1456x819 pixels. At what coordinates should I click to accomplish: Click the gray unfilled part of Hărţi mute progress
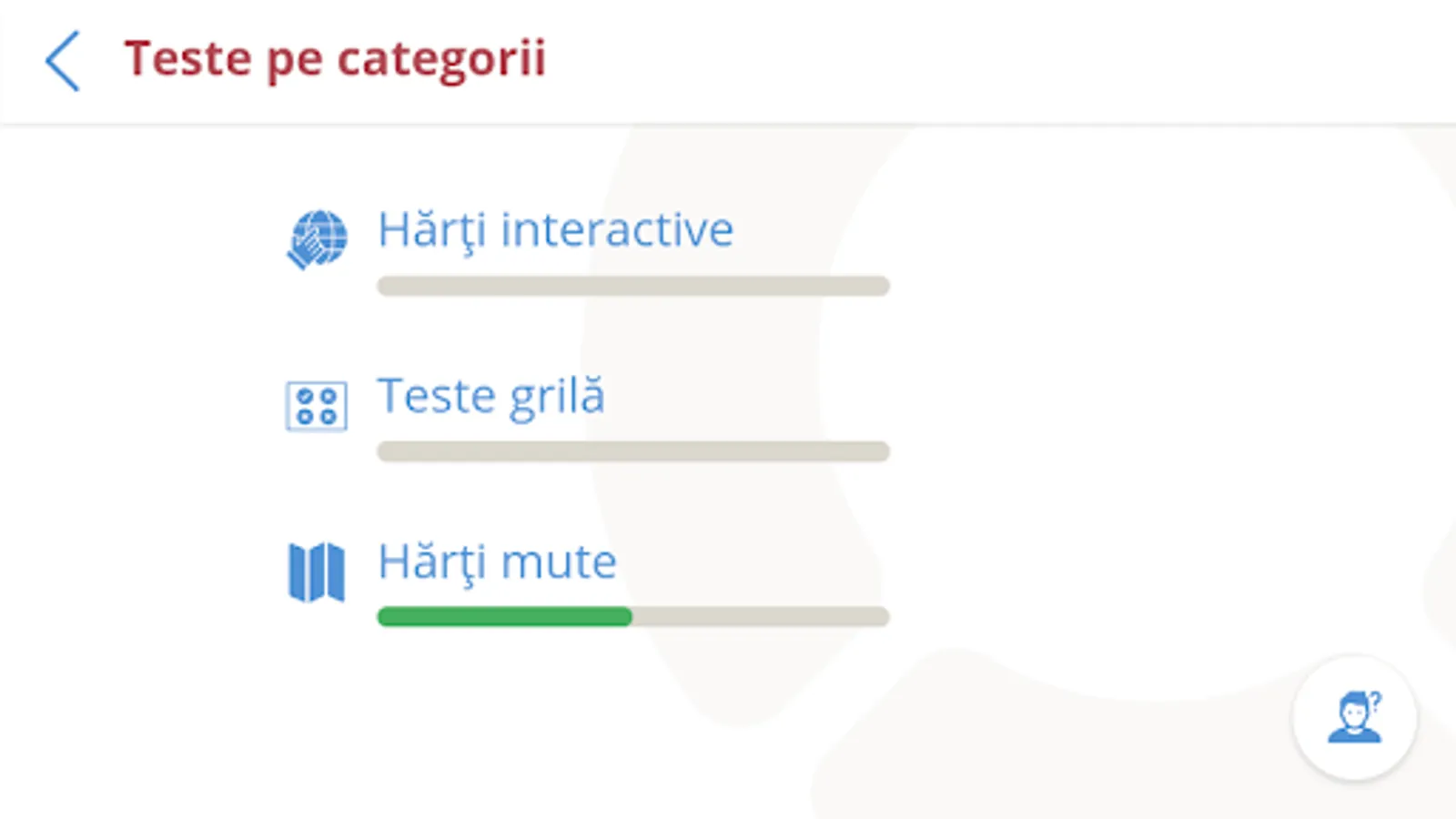tap(760, 617)
